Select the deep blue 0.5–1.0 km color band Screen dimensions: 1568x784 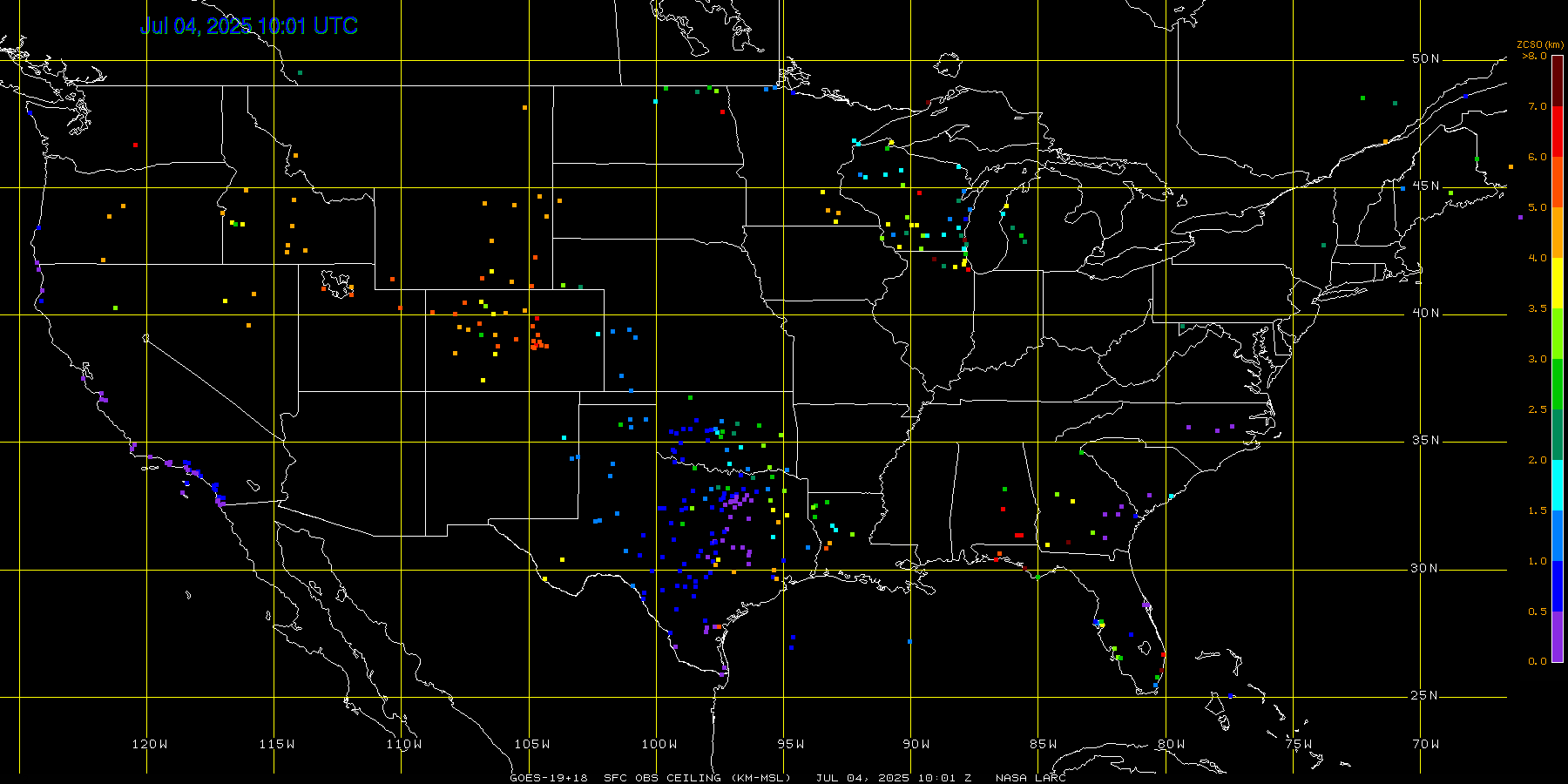click(x=1558, y=586)
